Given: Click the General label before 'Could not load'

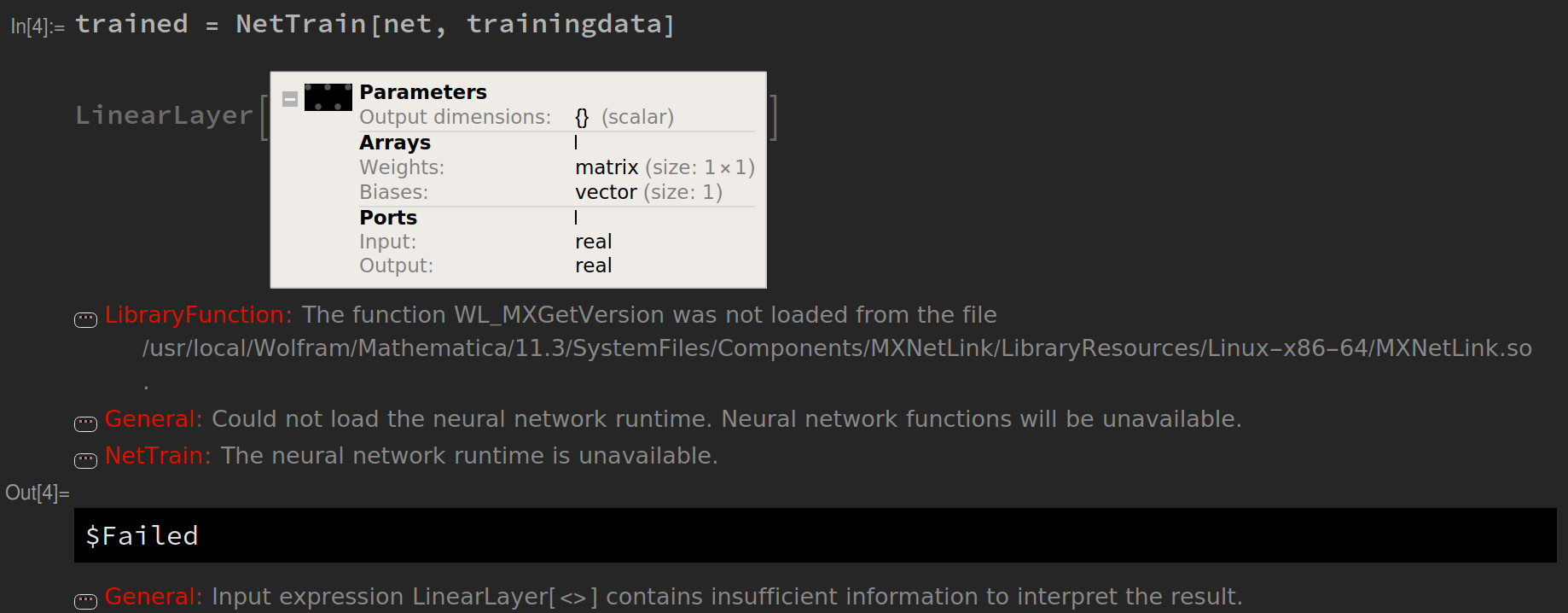Looking at the screenshot, I should [154, 419].
